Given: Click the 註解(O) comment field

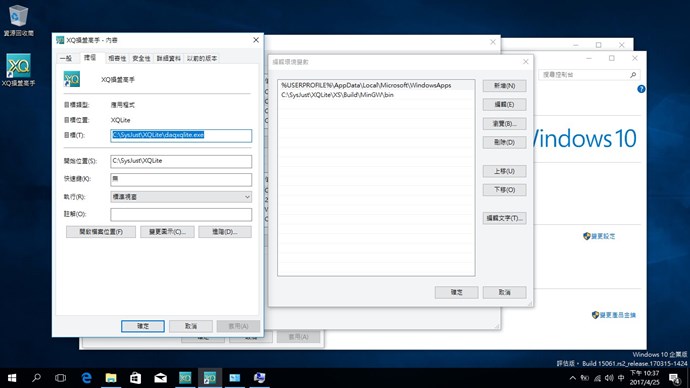Looking at the screenshot, I should [x=181, y=215].
